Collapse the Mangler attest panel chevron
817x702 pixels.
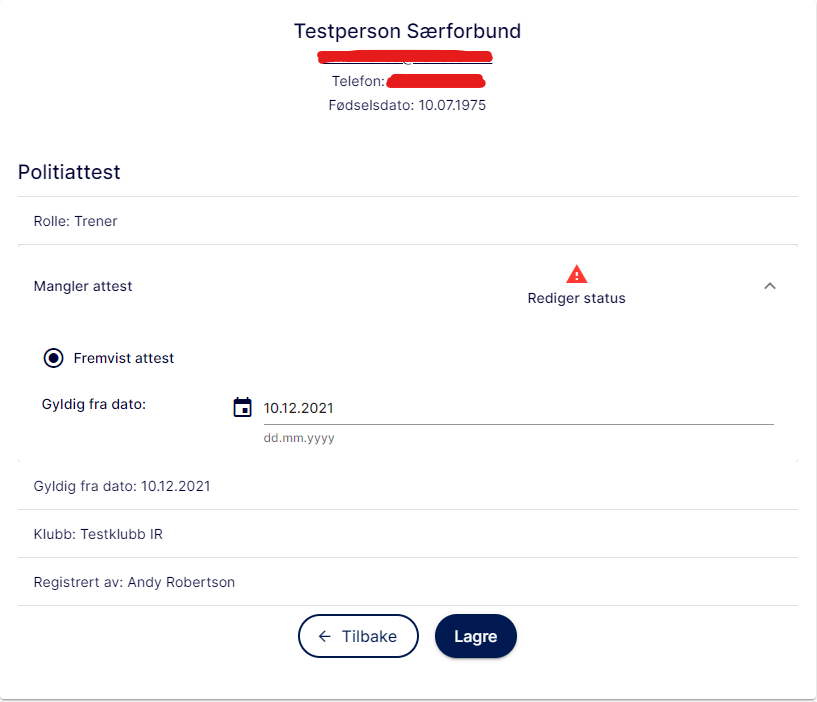pos(770,286)
